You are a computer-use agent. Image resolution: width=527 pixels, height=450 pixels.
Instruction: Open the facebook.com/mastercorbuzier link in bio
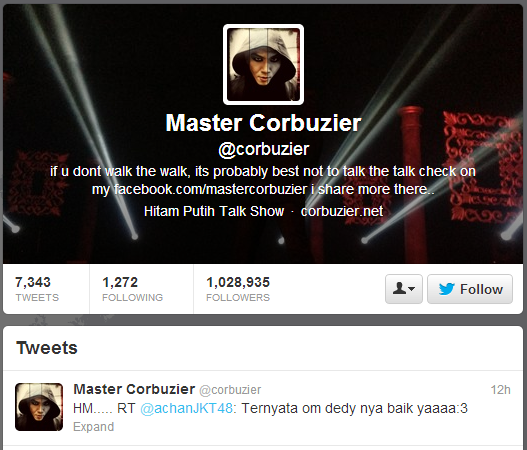click(x=211, y=189)
